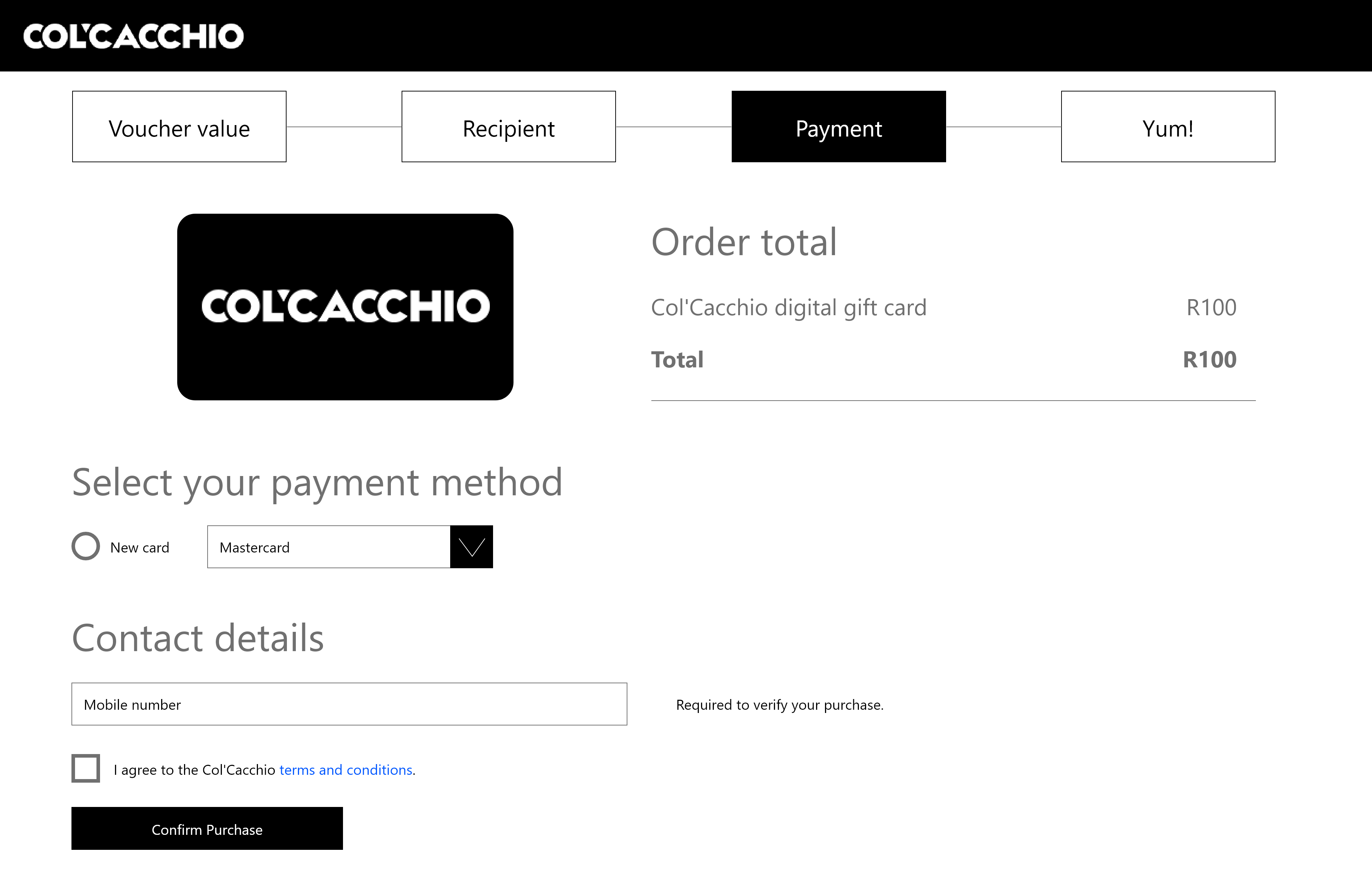Click the Contact details heading

(198, 638)
